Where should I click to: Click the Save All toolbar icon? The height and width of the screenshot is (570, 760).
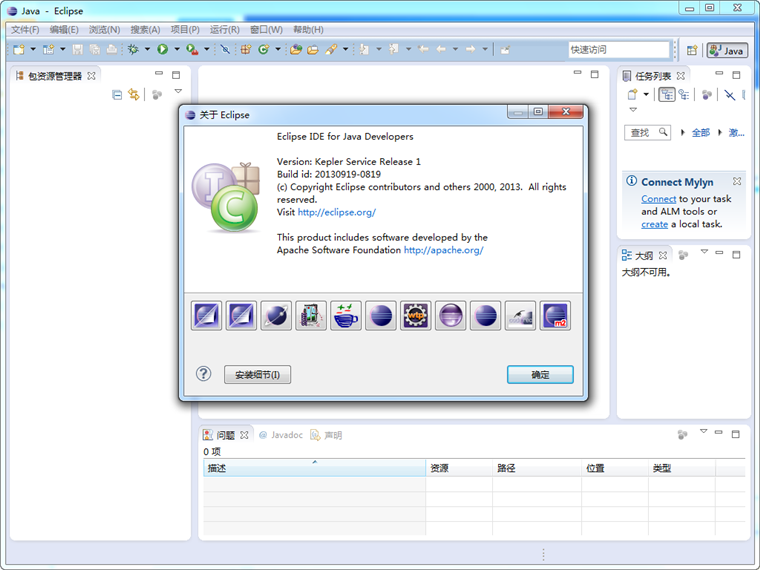click(95, 49)
